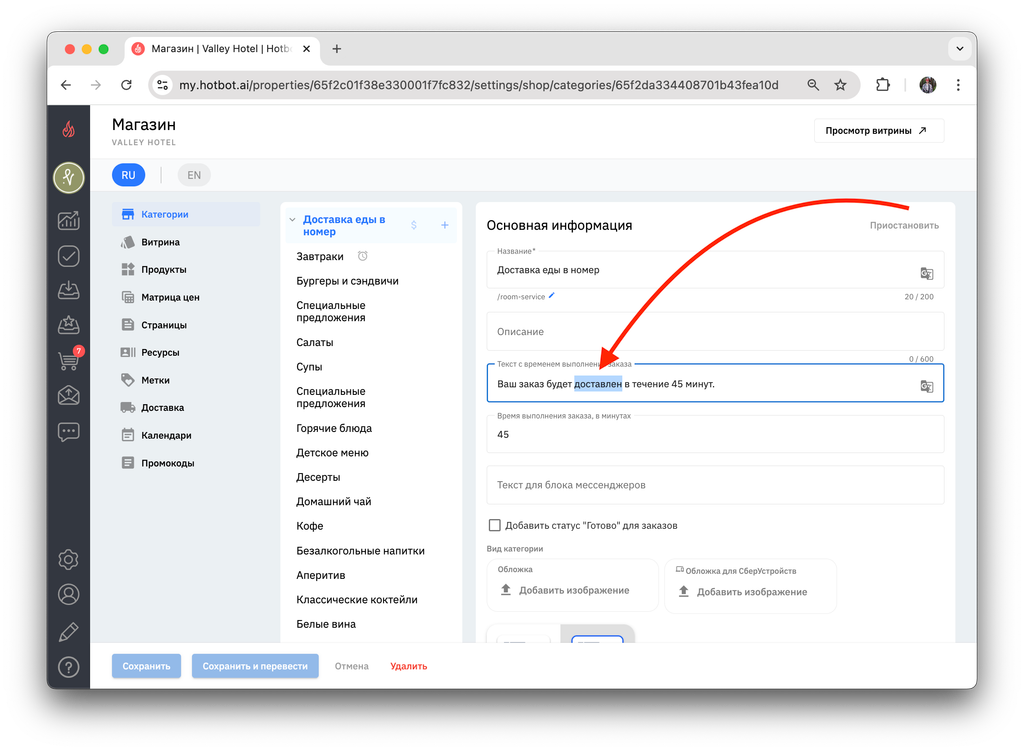Image resolution: width=1024 pixels, height=751 pixels.
Task: Click translate icon in order time text field
Action: (x=927, y=386)
